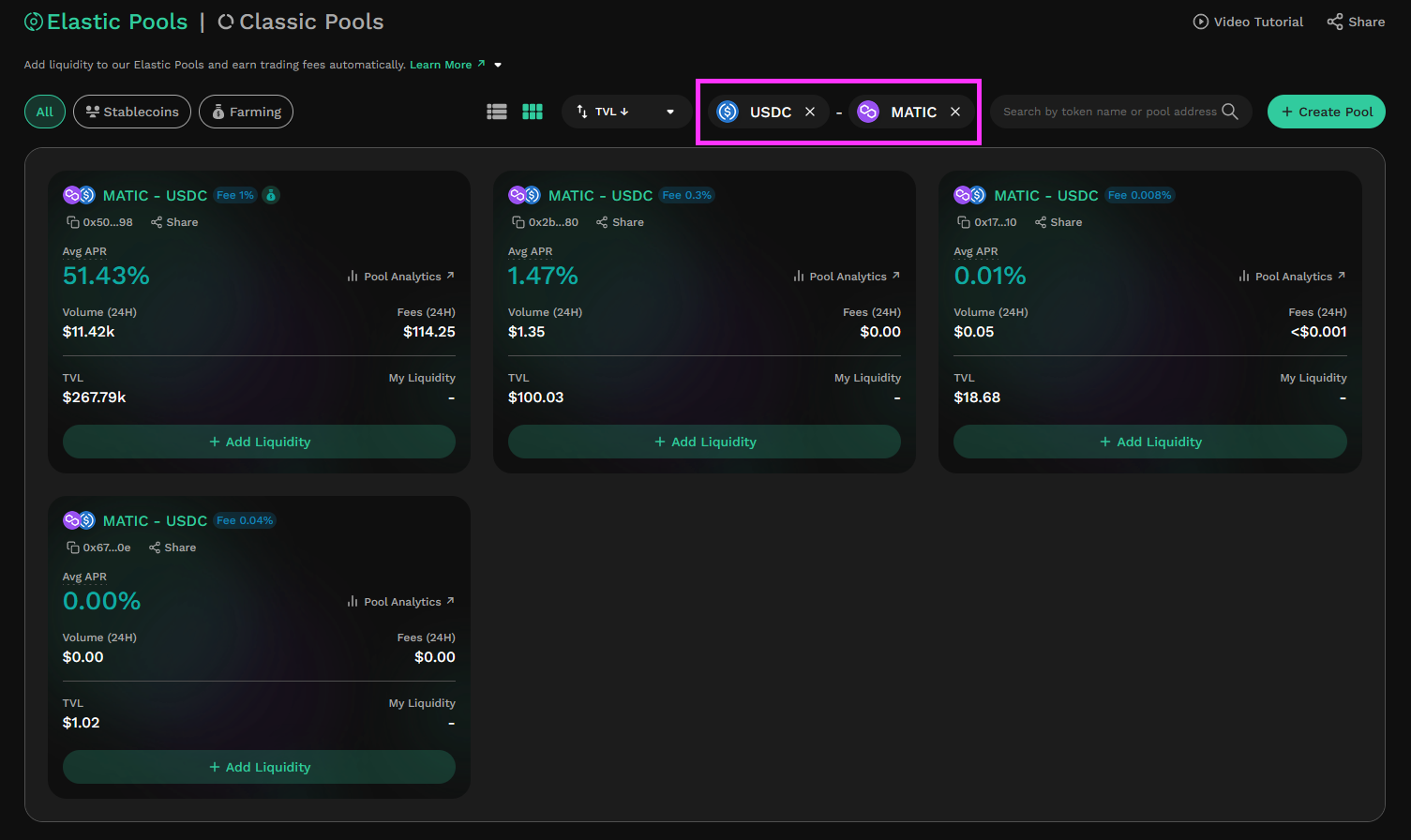Screen dimensions: 1411x840
Task: Open Pool Analytics for Fee 0.008% pool
Action: [x=1292, y=277]
